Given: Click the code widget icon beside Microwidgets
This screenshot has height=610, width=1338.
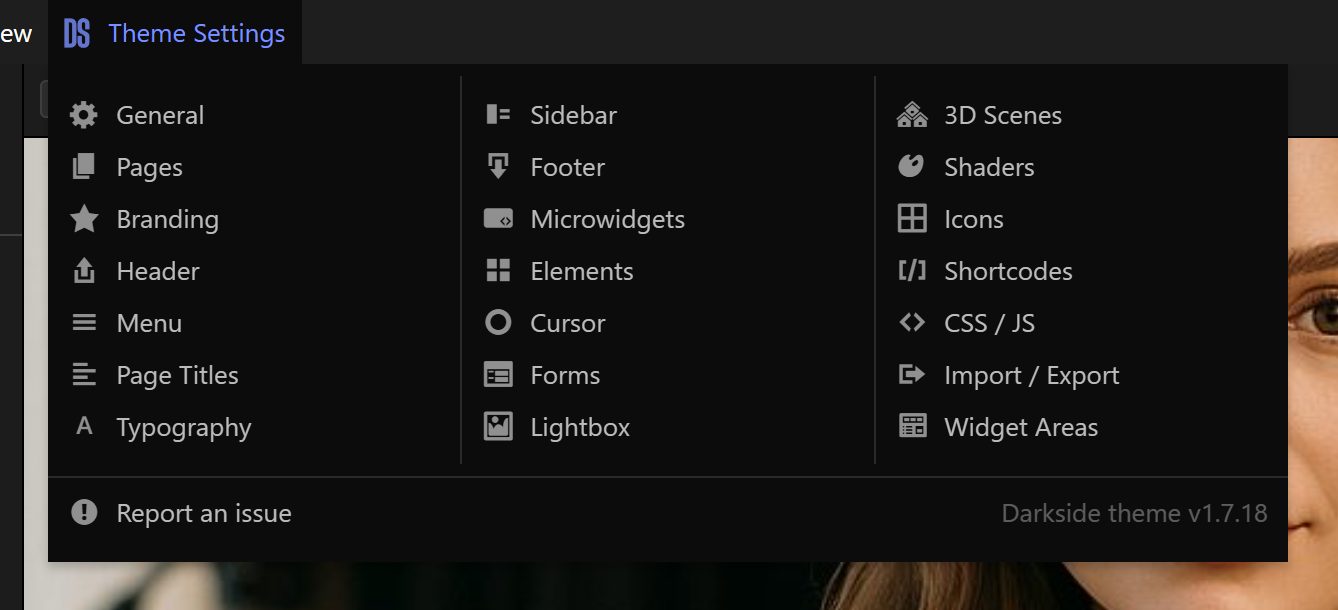Looking at the screenshot, I should (498, 219).
